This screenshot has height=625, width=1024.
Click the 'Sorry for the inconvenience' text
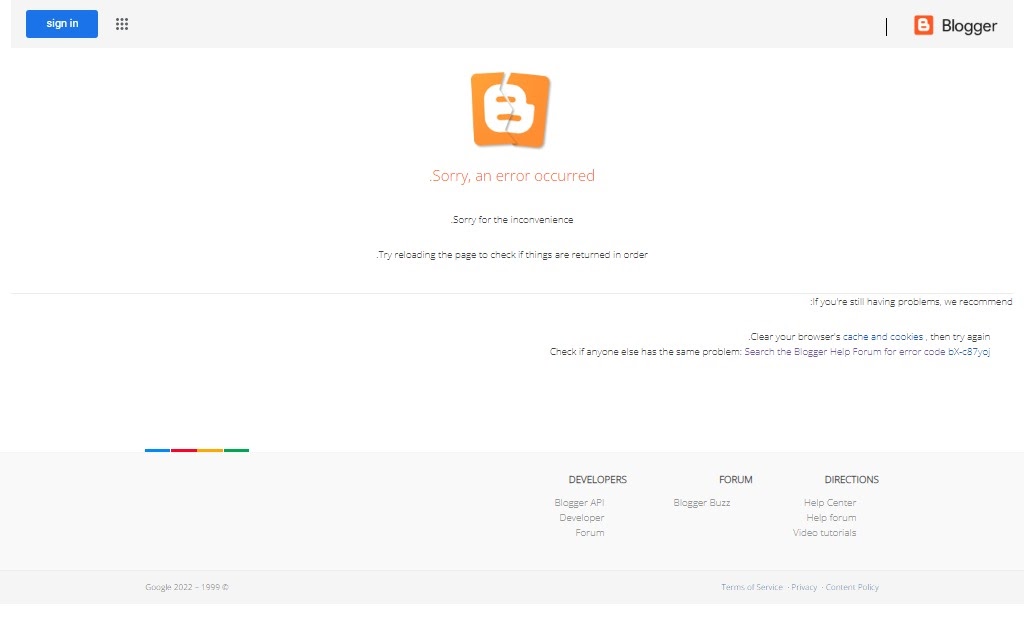(x=512, y=220)
